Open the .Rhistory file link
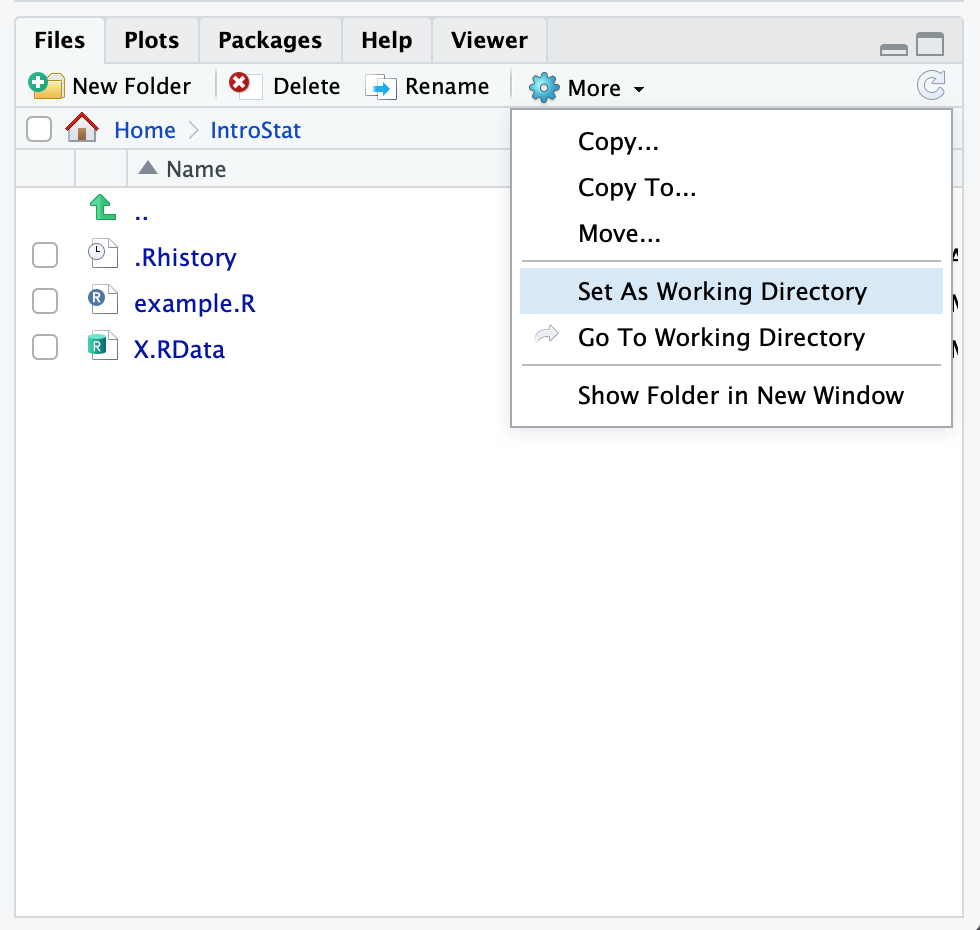This screenshot has height=930, width=980. [186, 258]
